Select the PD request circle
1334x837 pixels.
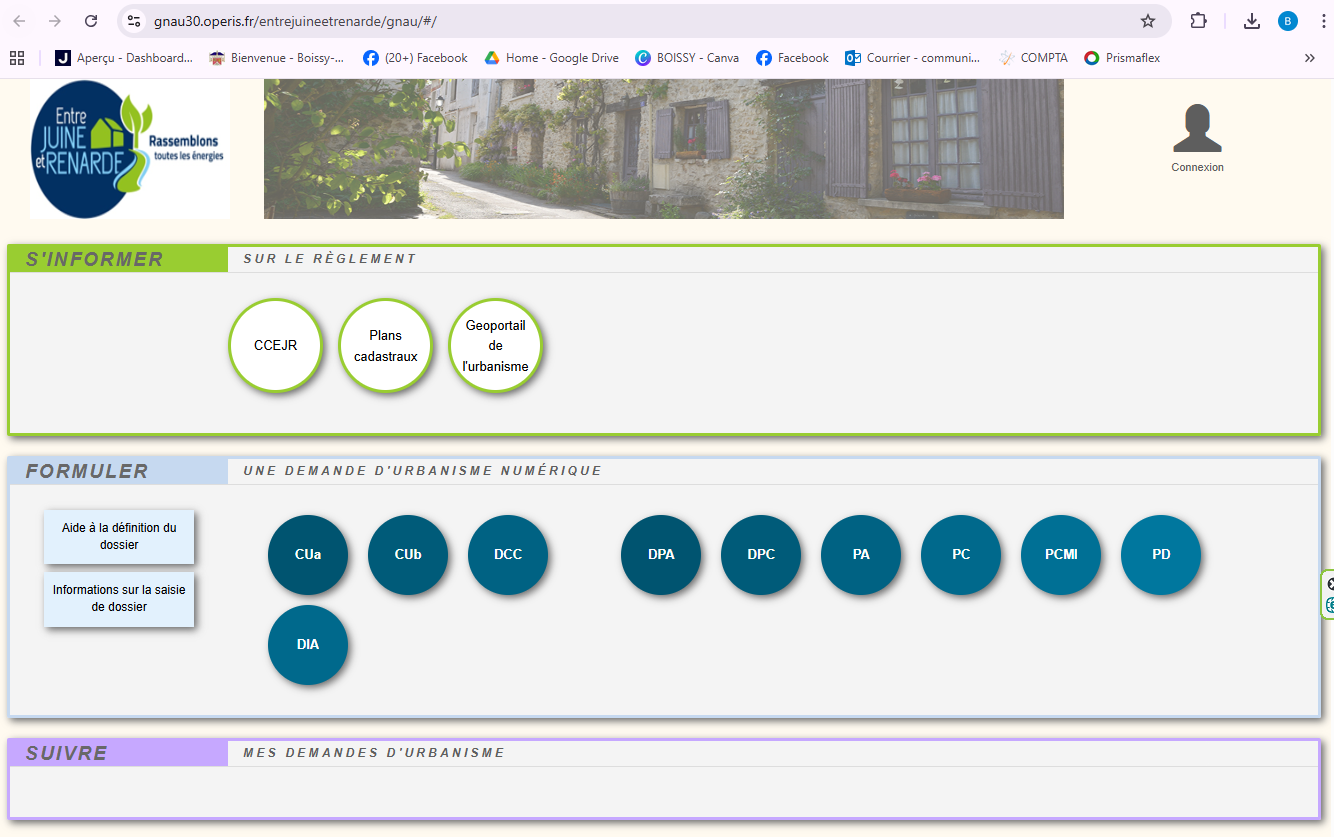pos(1161,555)
